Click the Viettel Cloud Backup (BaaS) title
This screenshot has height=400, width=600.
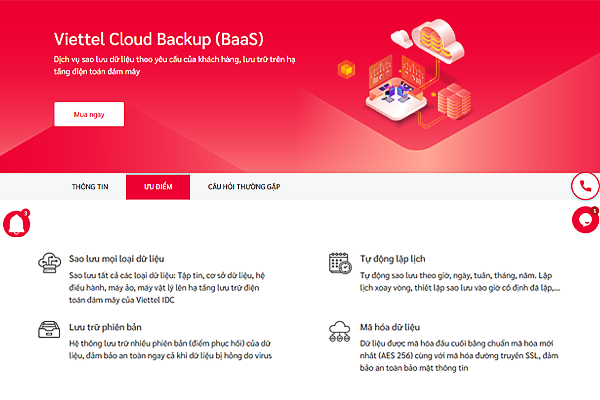(158, 39)
